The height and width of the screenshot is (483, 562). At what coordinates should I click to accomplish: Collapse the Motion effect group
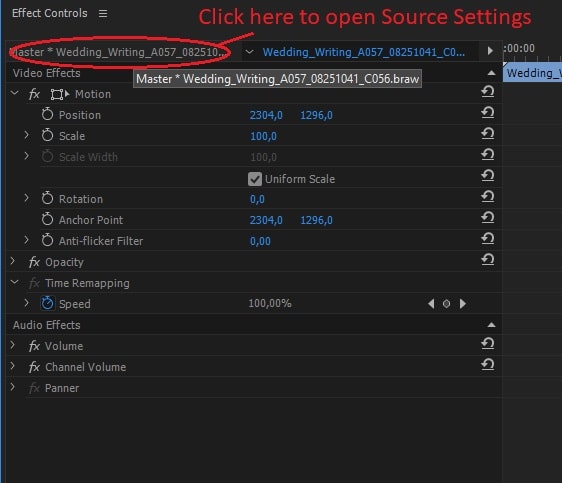point(15,94)
